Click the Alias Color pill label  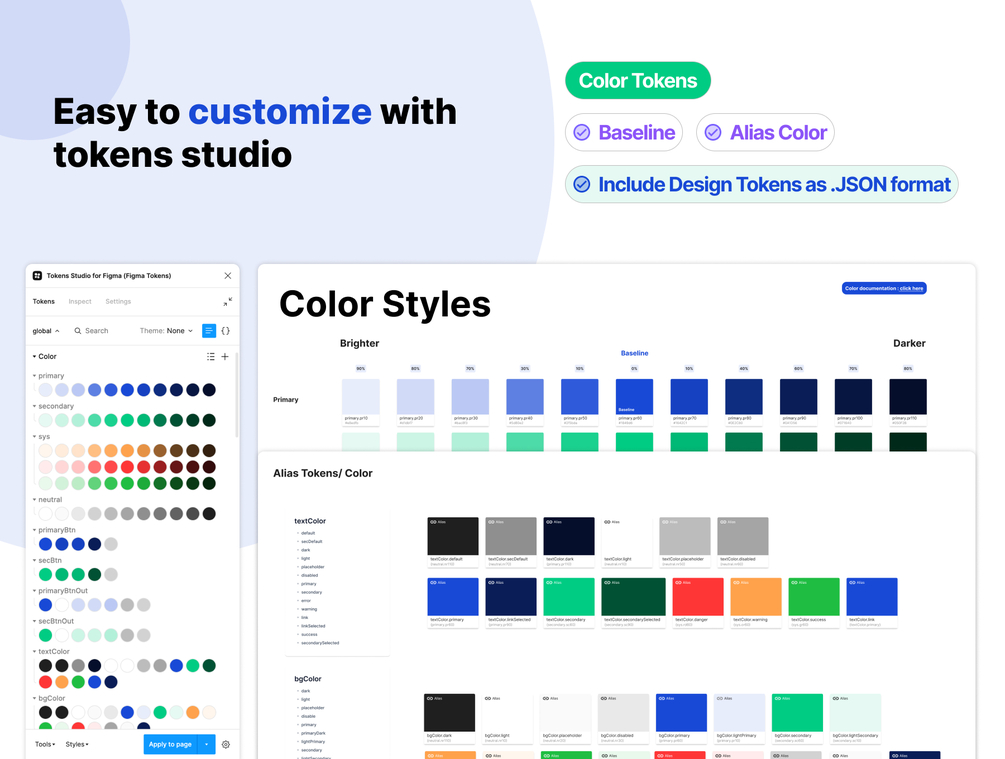(778, 133)
